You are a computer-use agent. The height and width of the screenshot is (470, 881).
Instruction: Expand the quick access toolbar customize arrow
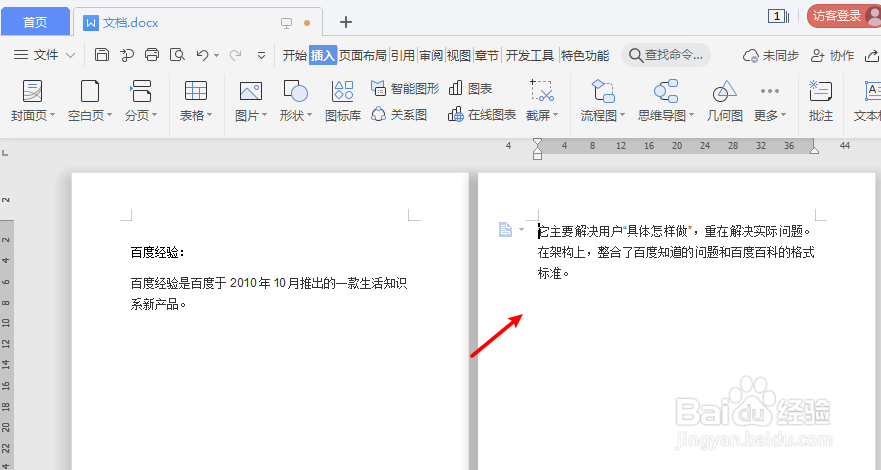(261, 55)
